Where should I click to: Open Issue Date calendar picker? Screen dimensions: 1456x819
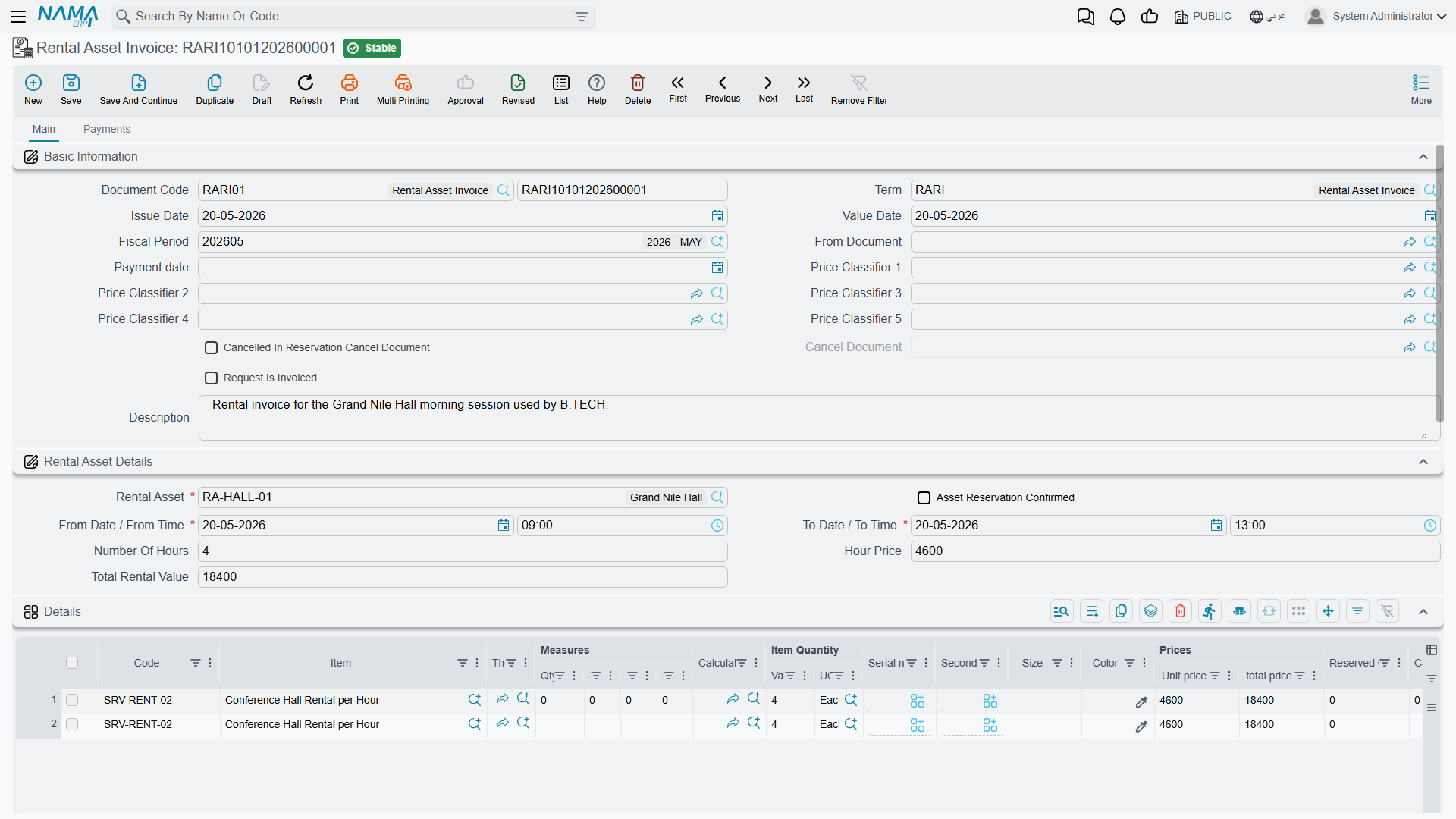tap(717, 216)
